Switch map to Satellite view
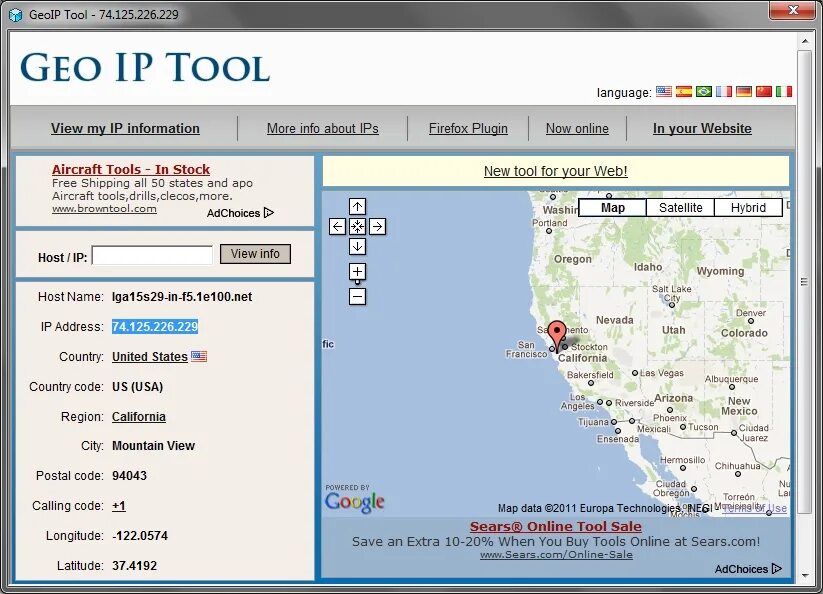Viewport: 823px width, 594px height. (x=680, y=208)
